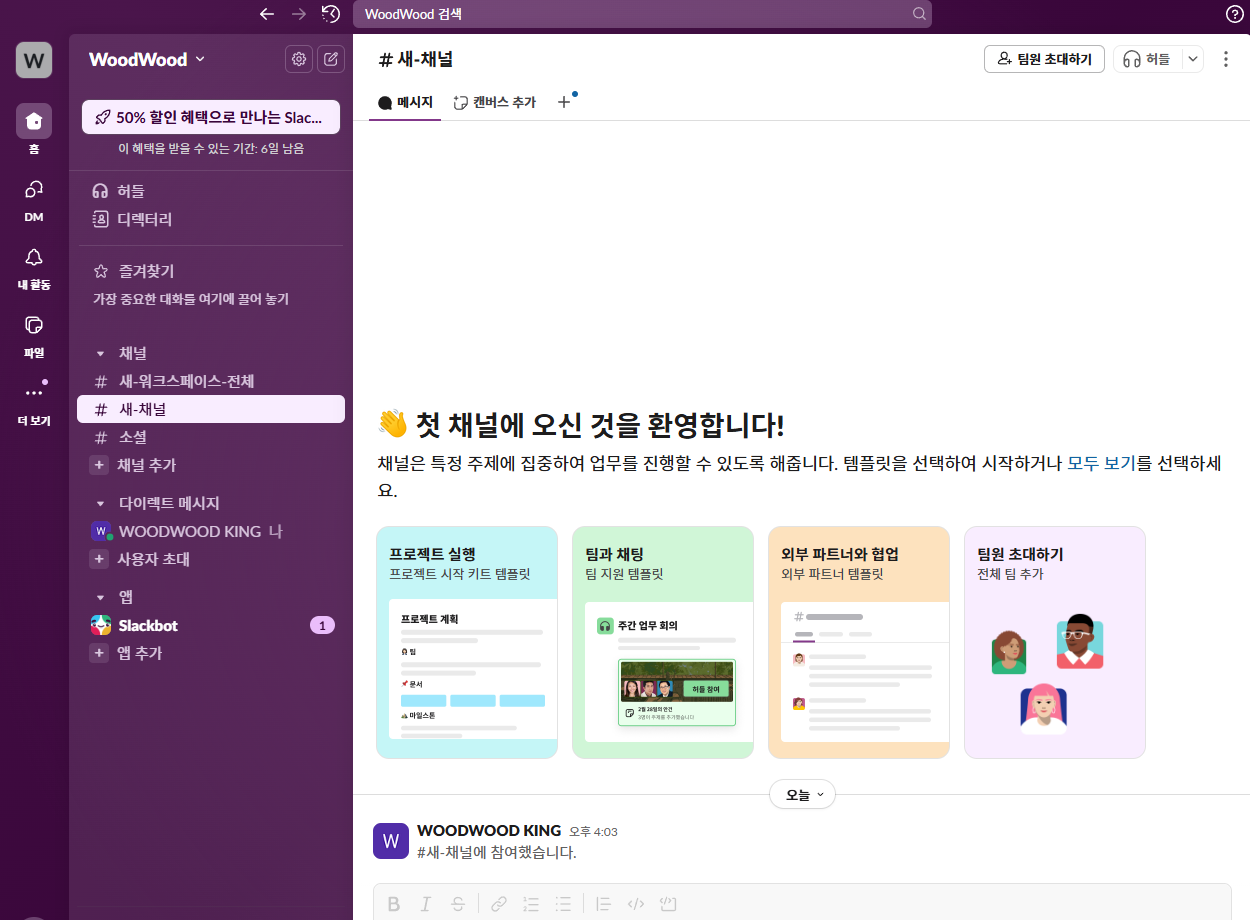
Task: Click the plus icon beside 사용자 초대
Action: (99, 559)
